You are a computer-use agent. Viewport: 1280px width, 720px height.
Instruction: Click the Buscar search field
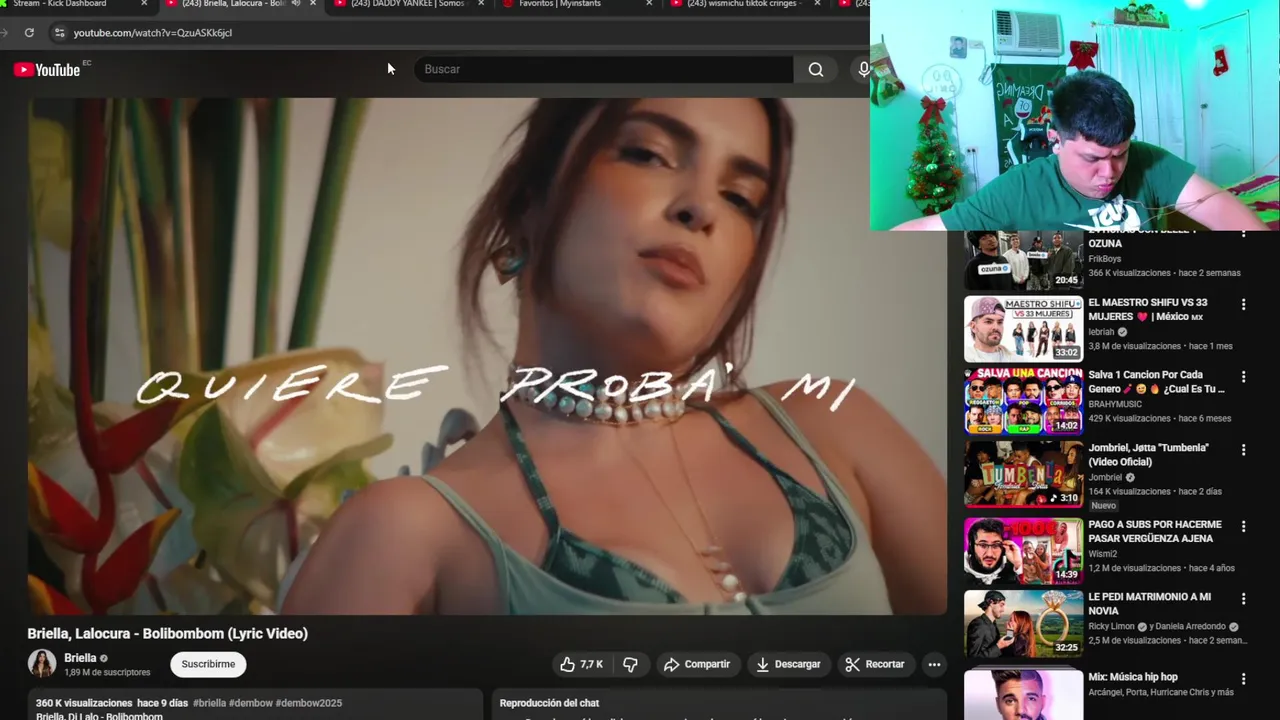pyautogui.click(x=603, y=69)
